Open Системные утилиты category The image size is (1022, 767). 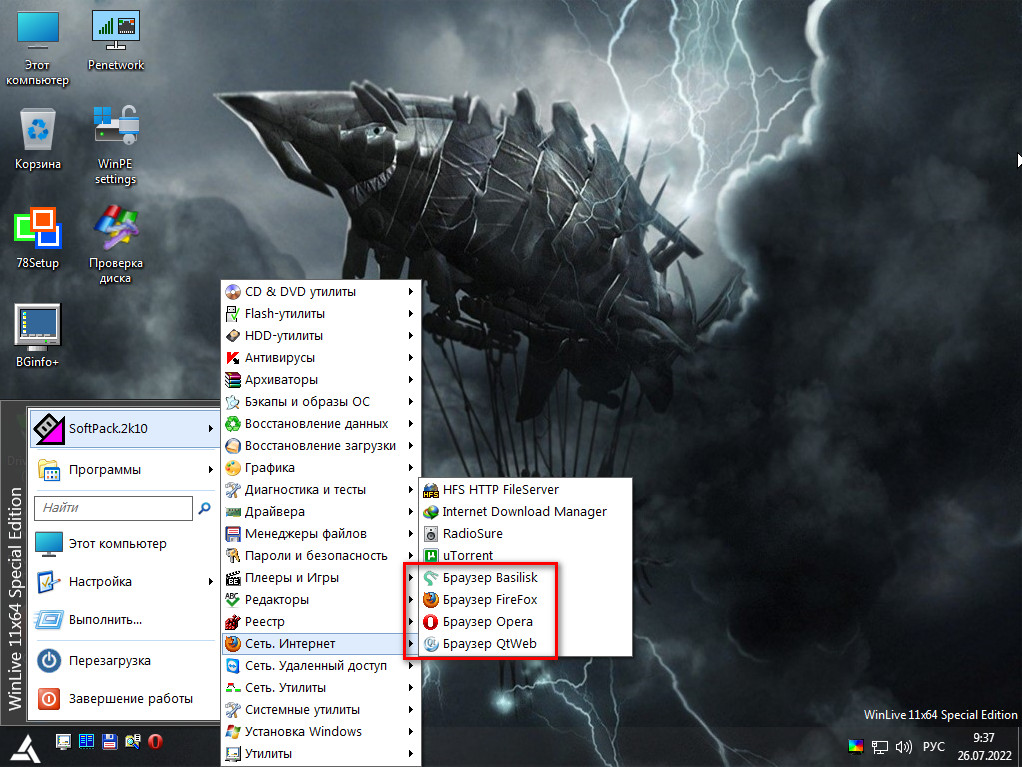(321, 710)
